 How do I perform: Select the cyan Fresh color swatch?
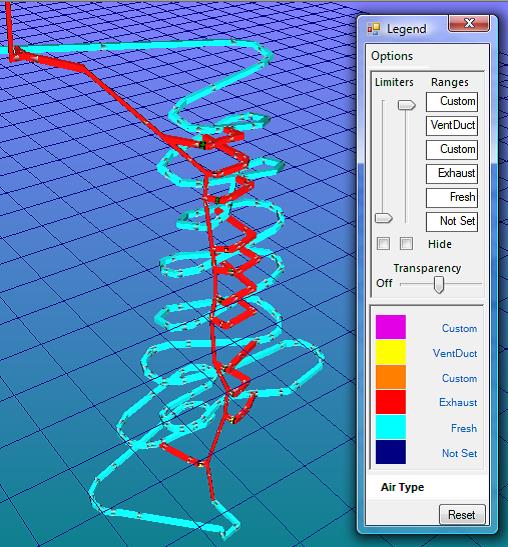point(391,427)
